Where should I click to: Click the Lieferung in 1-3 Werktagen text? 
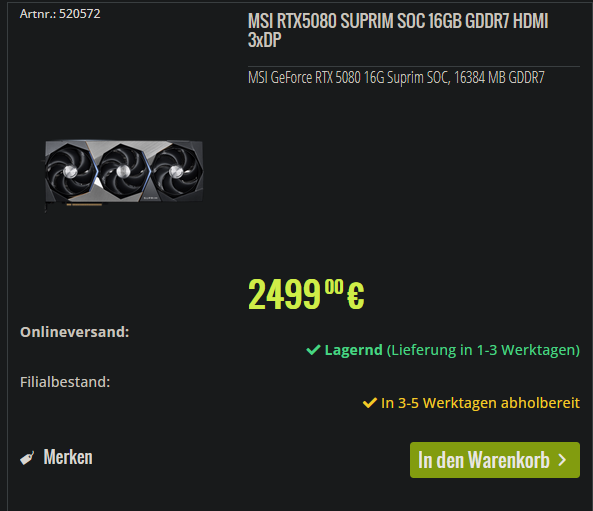click(x=483, y=350)
